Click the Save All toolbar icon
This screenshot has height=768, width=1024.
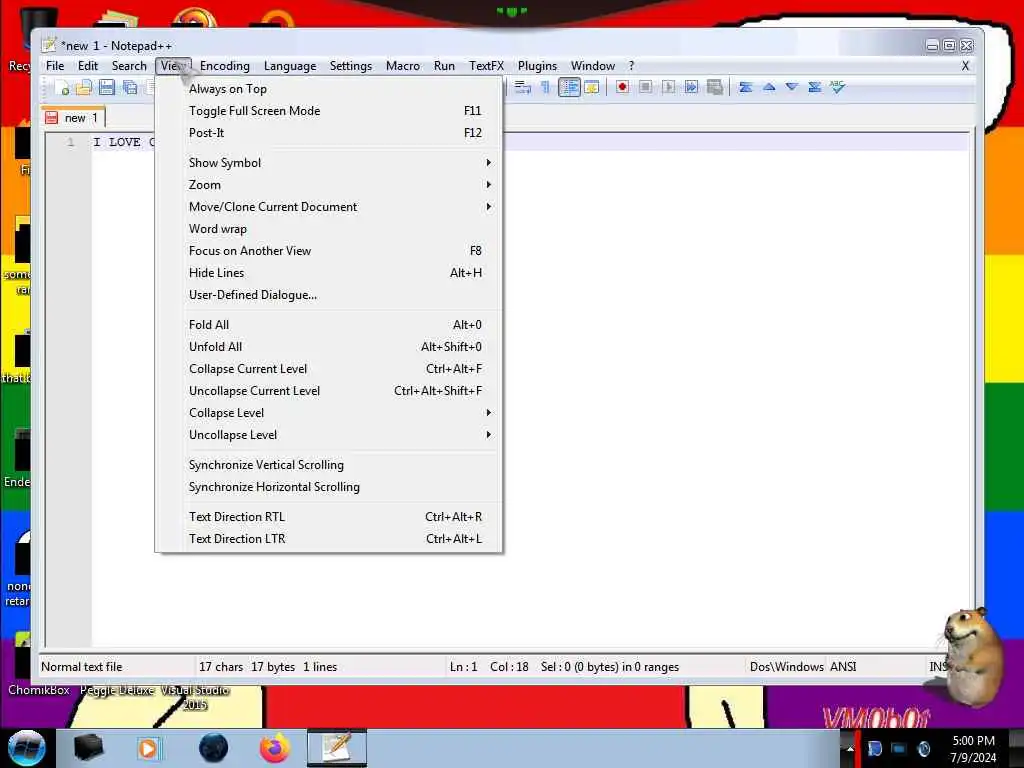pos(129,88)
